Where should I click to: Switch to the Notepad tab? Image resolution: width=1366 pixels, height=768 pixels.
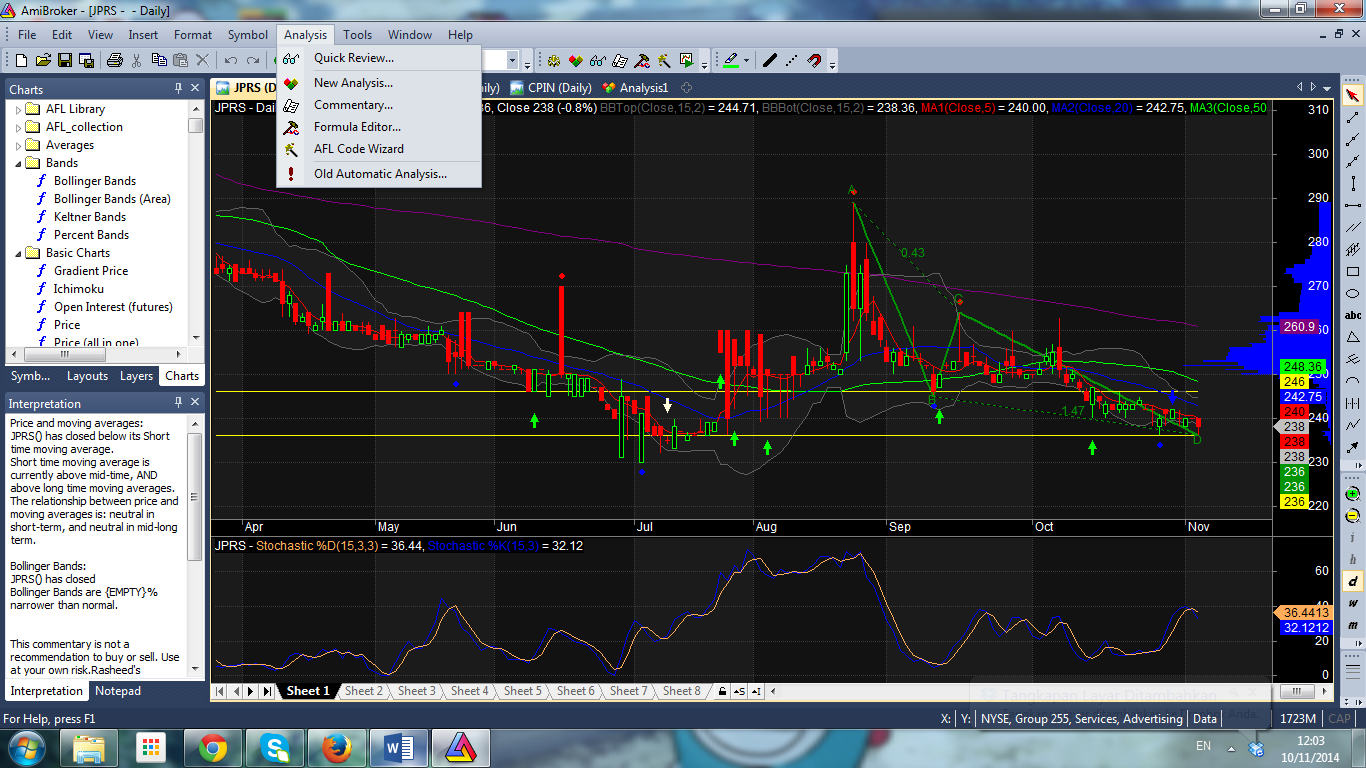(x=118, y=691)
